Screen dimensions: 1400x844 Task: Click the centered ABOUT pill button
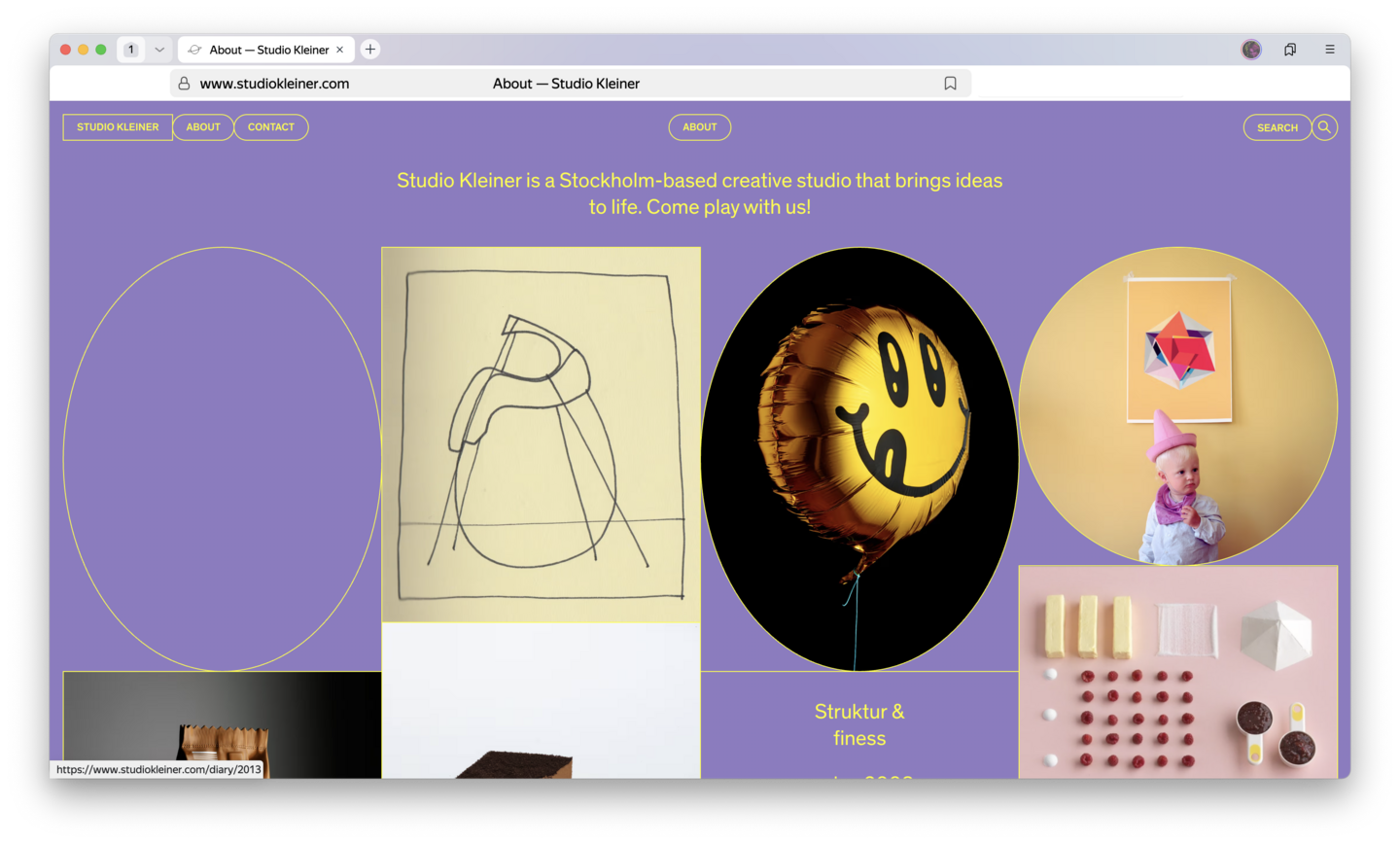700,127
